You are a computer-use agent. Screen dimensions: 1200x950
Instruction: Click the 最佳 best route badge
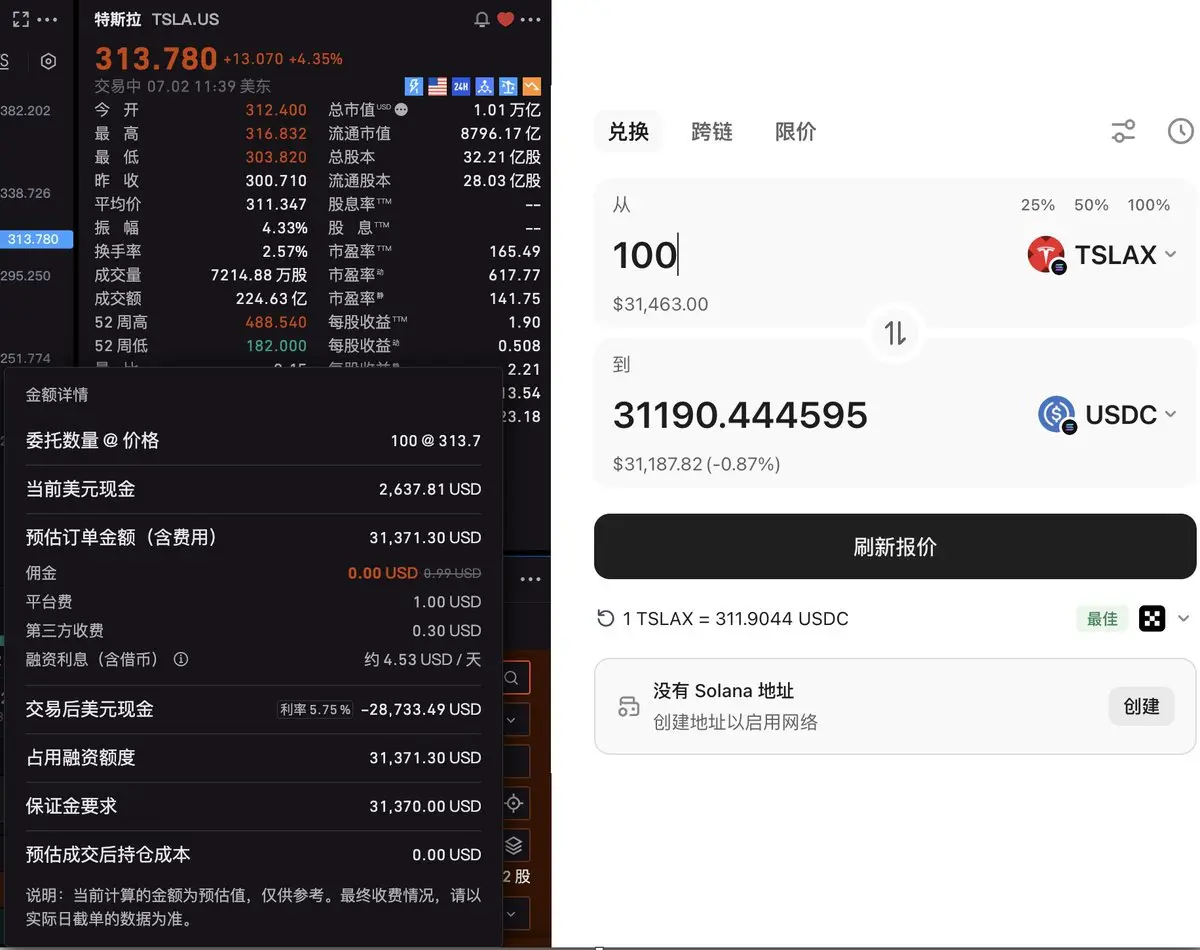(x=1103, y=619)
